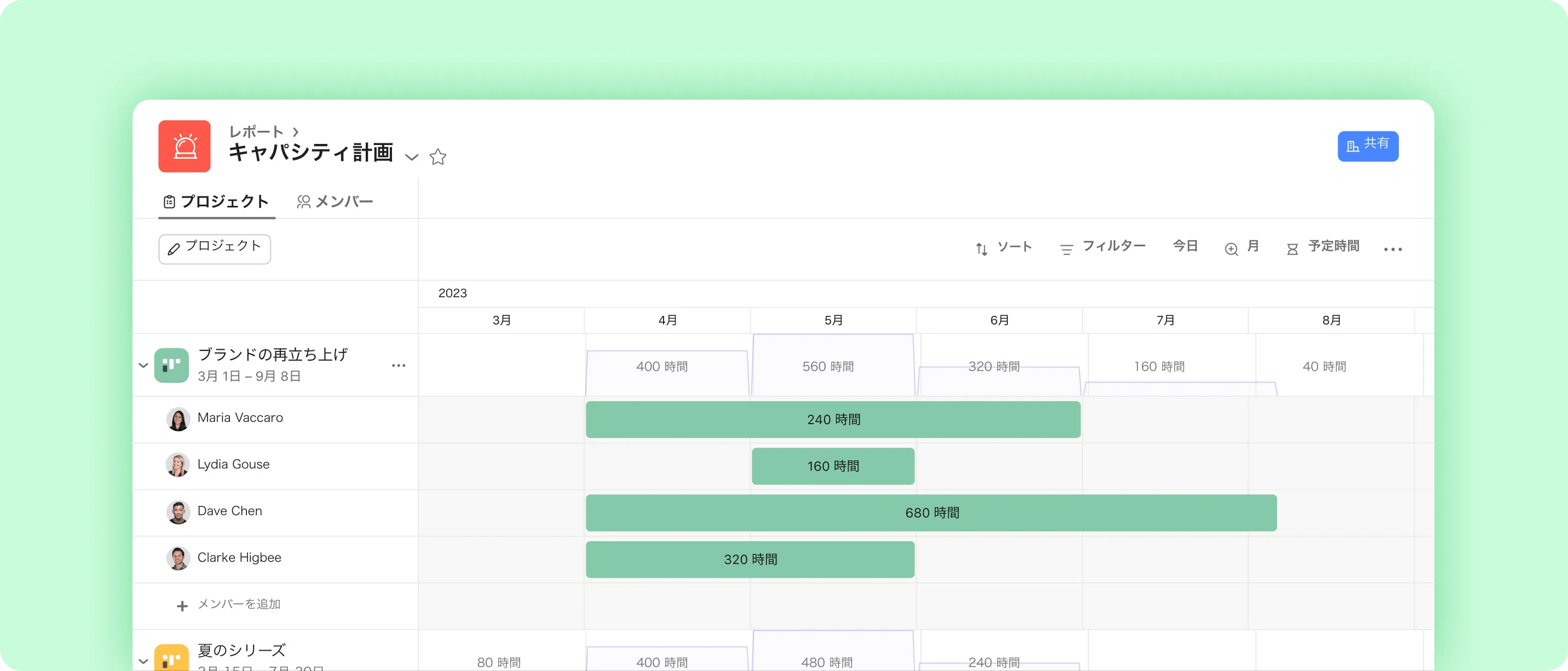Click the 2023 year label
Viewport: 1568px width, 671px height.
pos(453,293)
